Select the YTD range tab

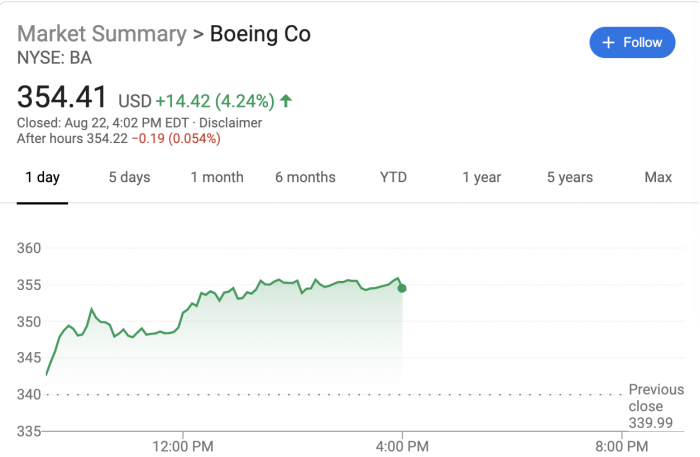393,177
